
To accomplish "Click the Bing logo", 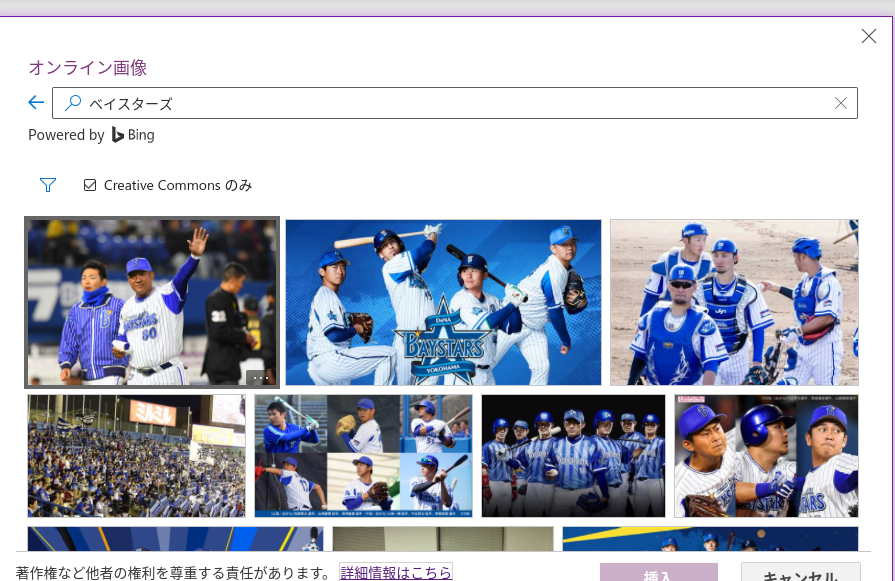I will 133,135.
